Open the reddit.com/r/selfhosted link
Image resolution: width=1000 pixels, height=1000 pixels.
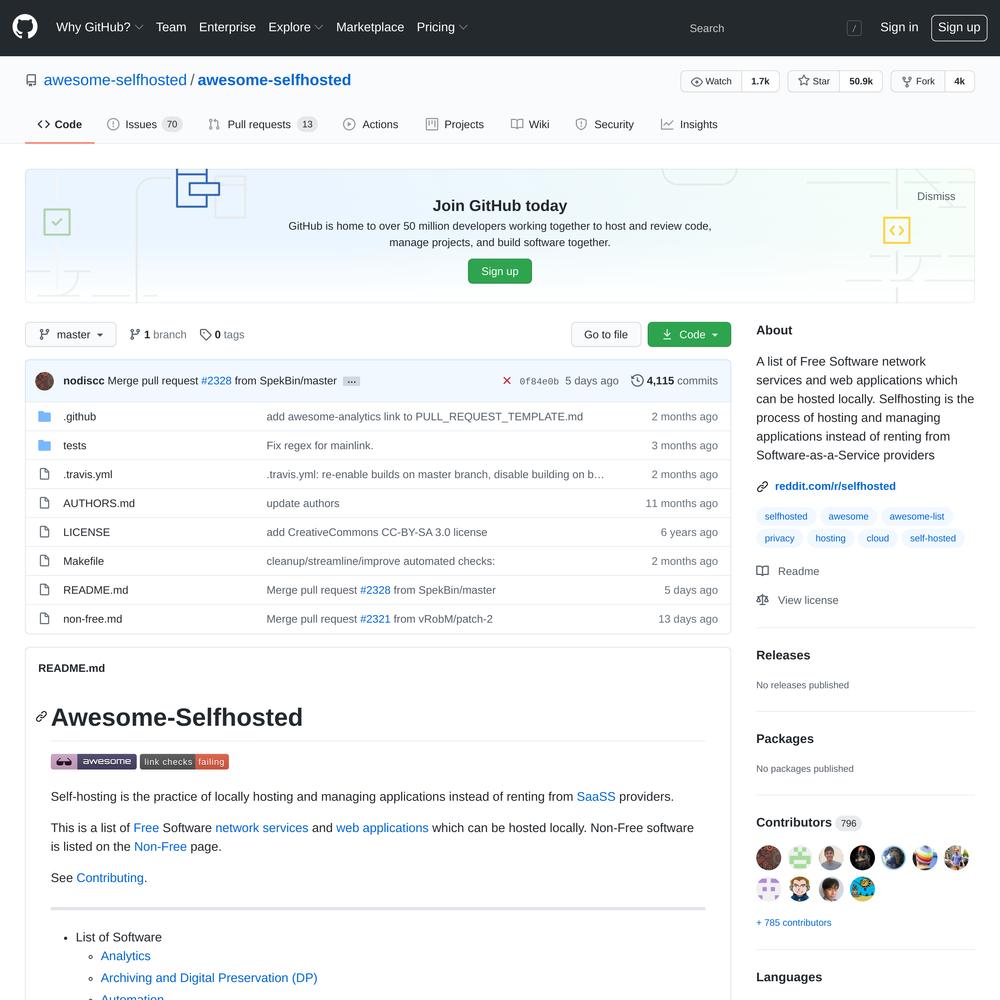pyautogui.click(x=835, y=487)
